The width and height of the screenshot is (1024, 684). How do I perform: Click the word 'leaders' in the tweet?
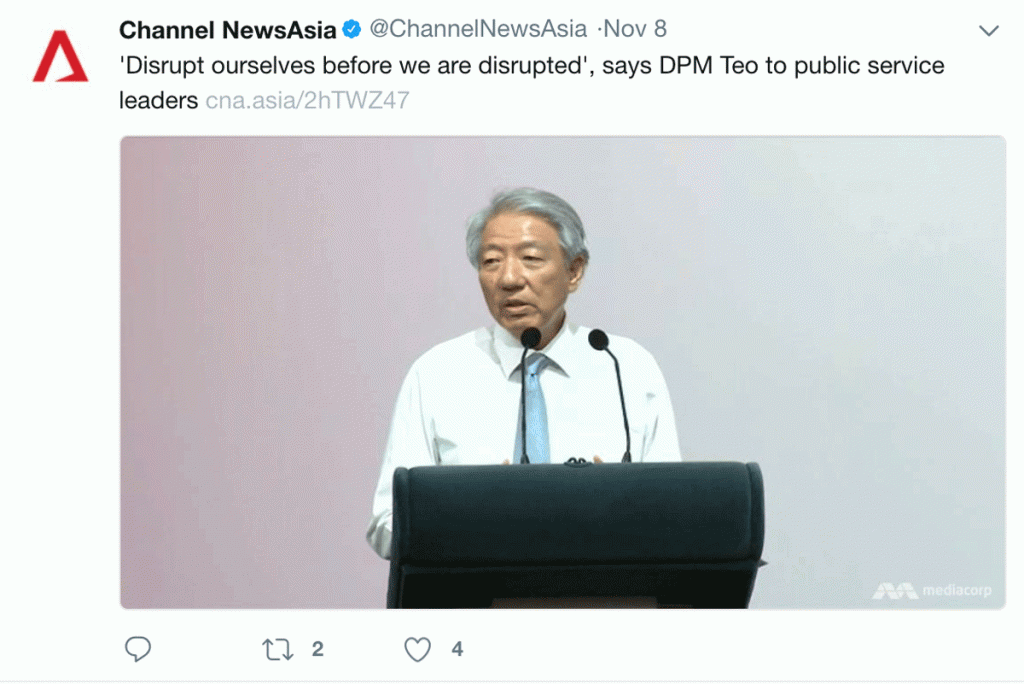158,101
